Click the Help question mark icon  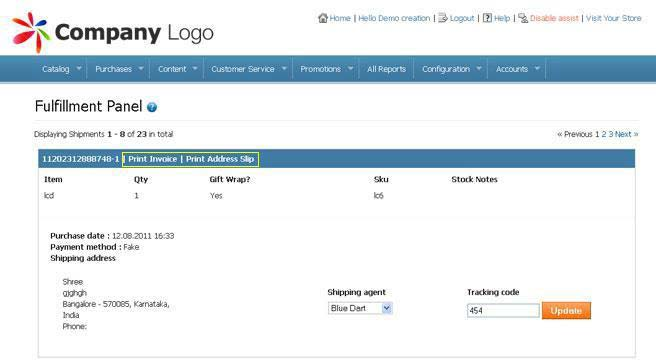pyautogui.click(x=487, y=18)
